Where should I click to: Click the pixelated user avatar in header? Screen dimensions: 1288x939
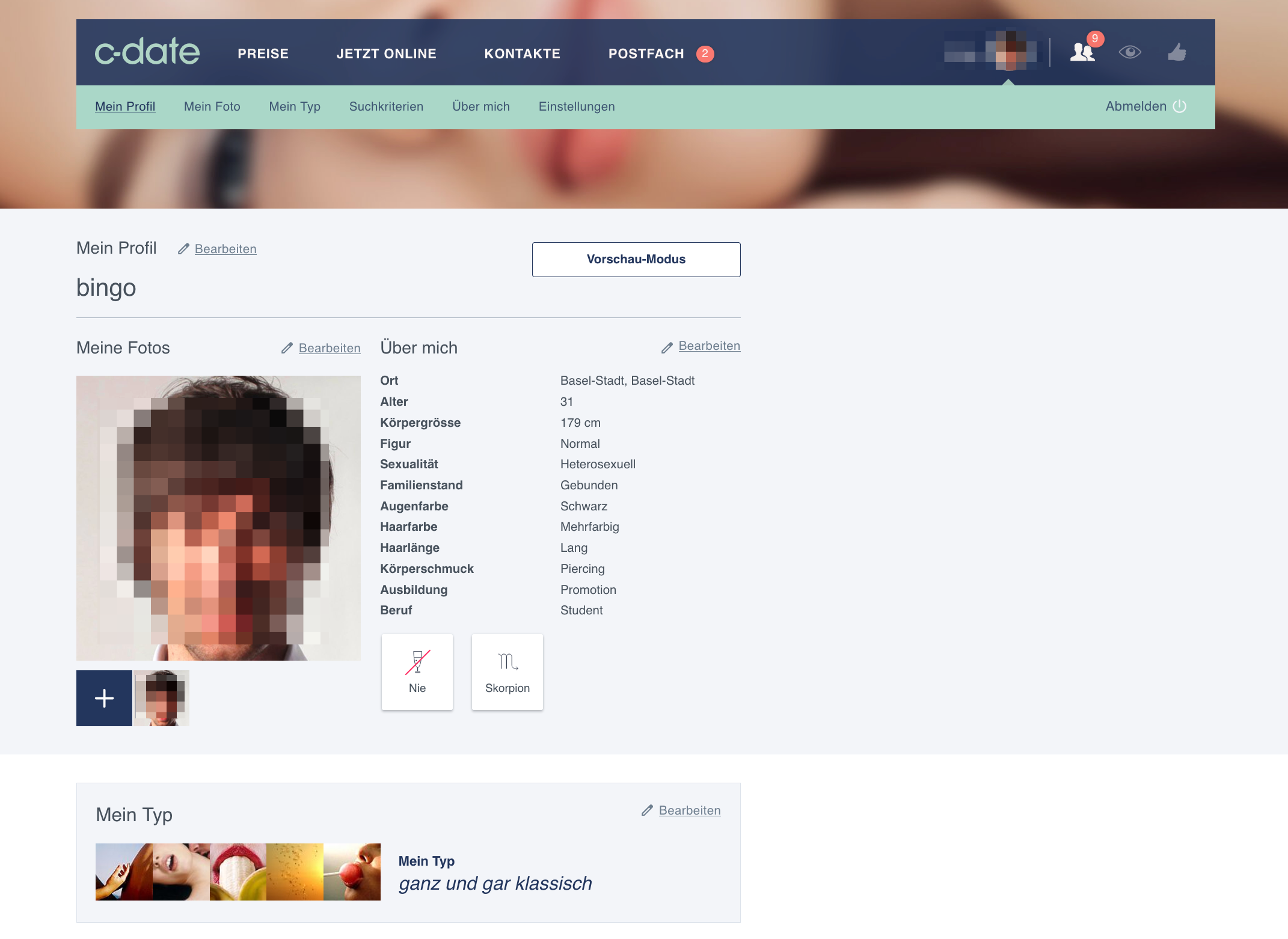pos(1009,51)
